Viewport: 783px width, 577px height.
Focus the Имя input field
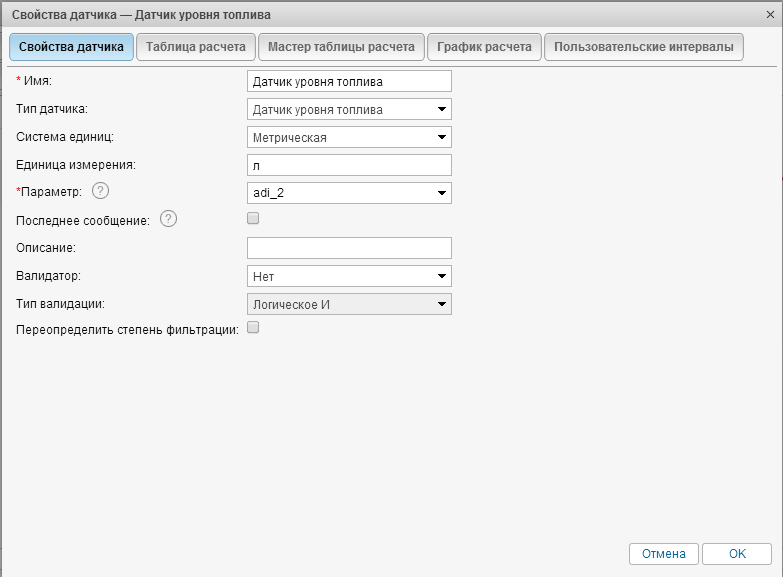(349, 81)
